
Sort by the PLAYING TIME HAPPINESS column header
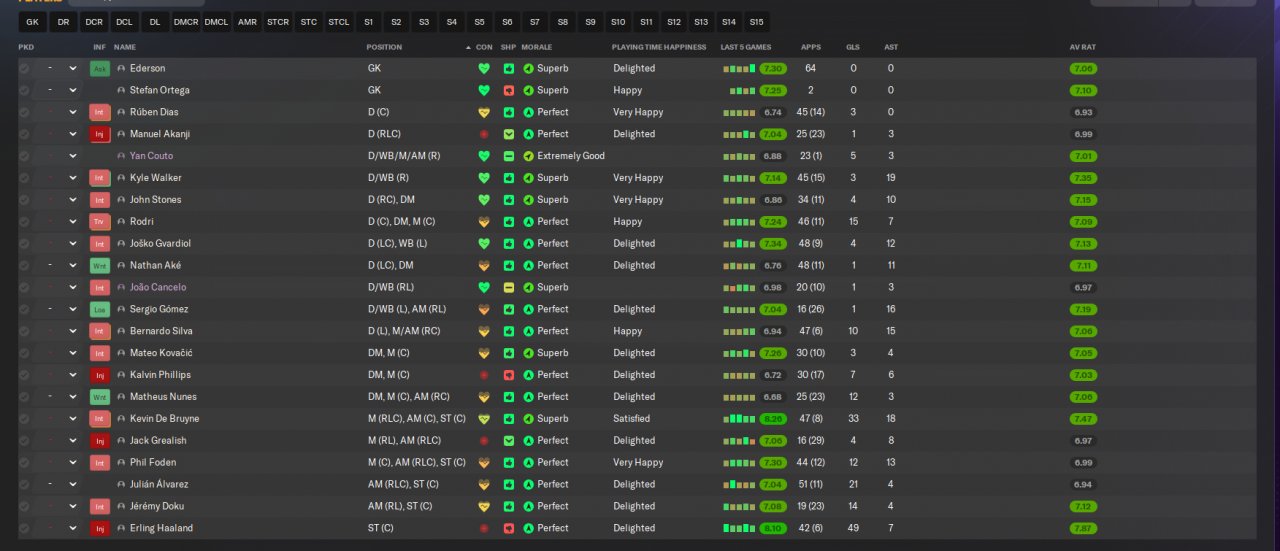tap(659, 47)
